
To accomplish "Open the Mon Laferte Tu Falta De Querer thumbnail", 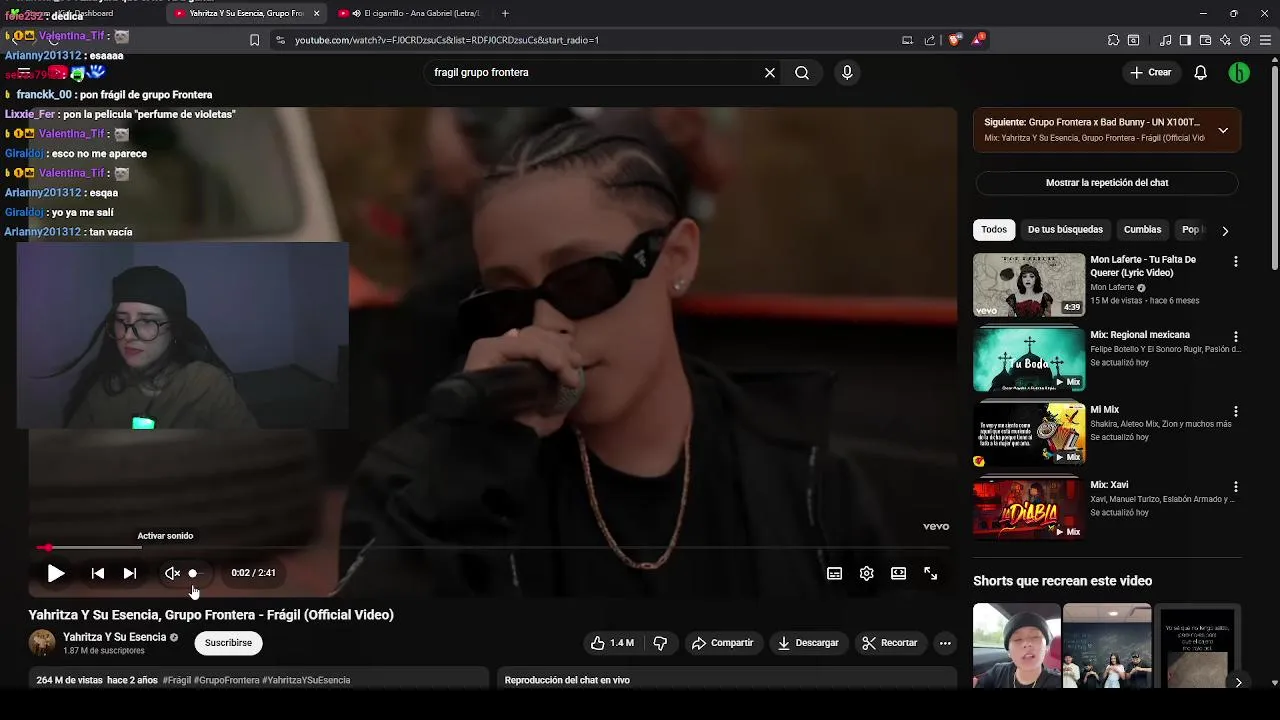I will click(x=1029, y=285).
